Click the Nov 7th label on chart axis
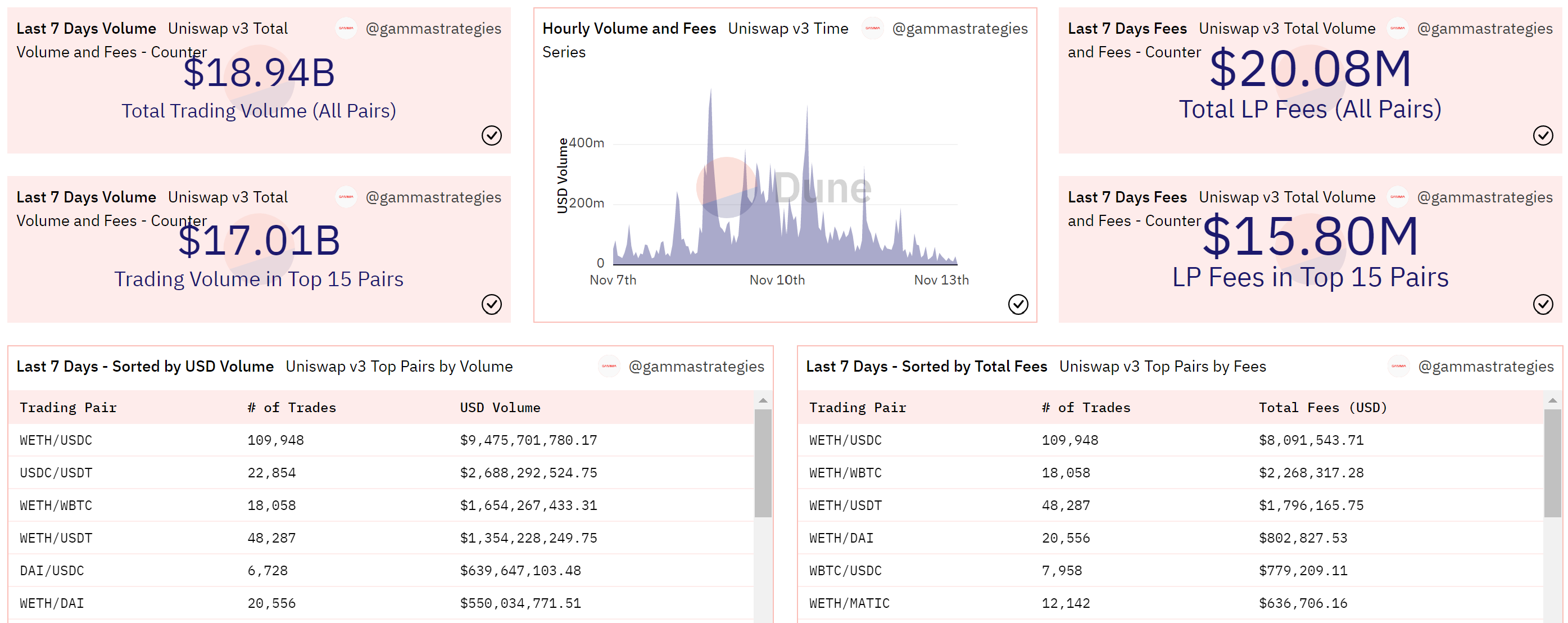This screenshot has height=623, width=1568. tap(613, 279)
